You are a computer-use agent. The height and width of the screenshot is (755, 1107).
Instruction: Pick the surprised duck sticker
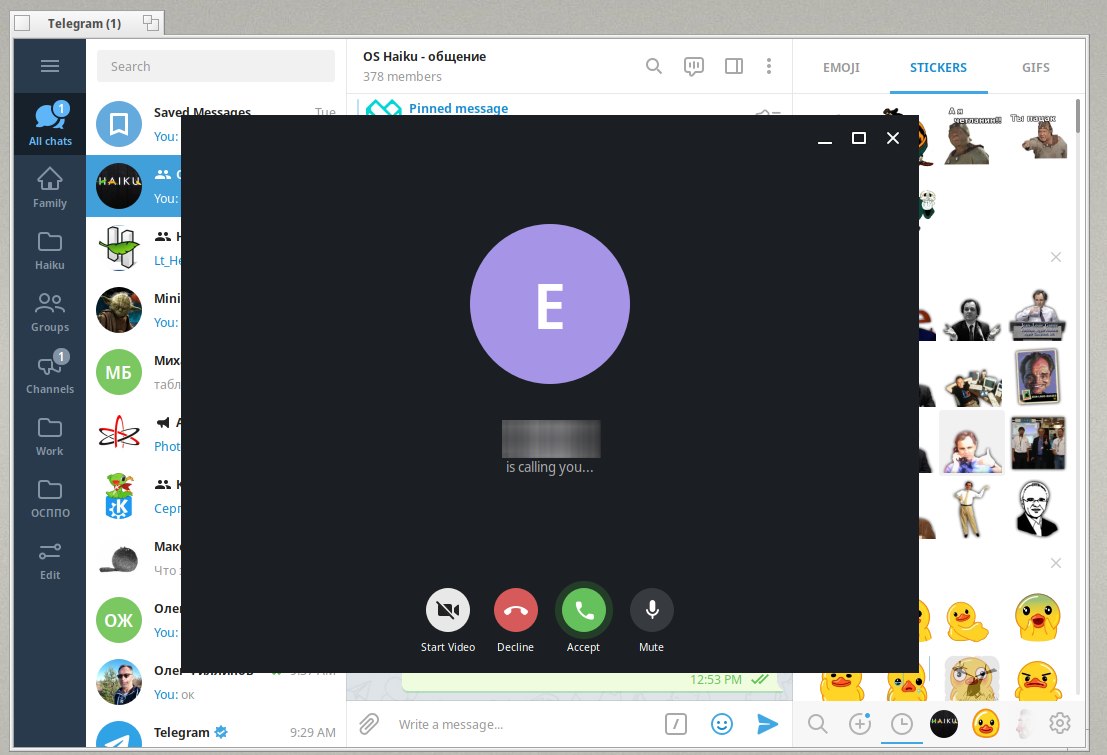(x=1038, y=617)
